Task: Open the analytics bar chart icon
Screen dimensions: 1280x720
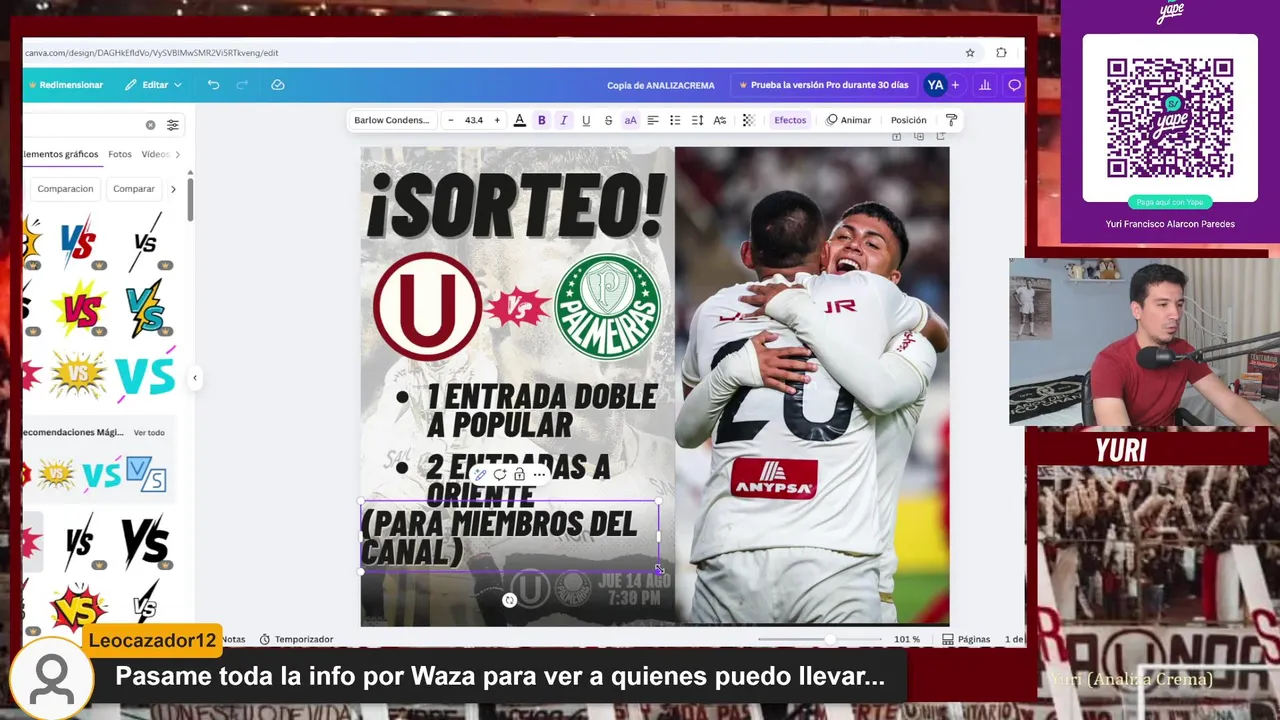Action: [985, 85]
